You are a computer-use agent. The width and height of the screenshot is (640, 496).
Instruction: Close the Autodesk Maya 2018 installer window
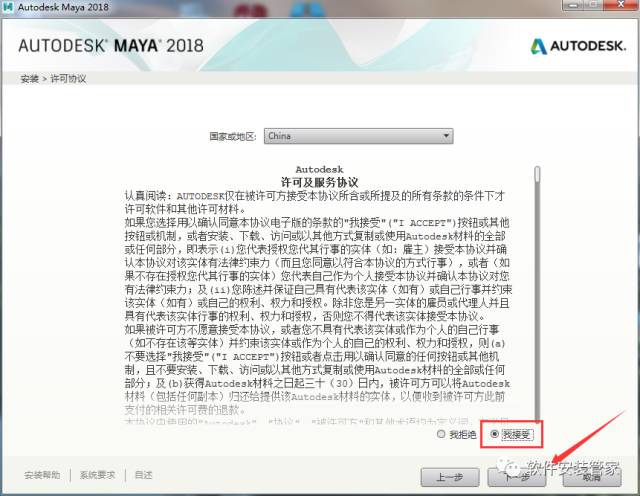pyautogui.click(x=621, y=5)
